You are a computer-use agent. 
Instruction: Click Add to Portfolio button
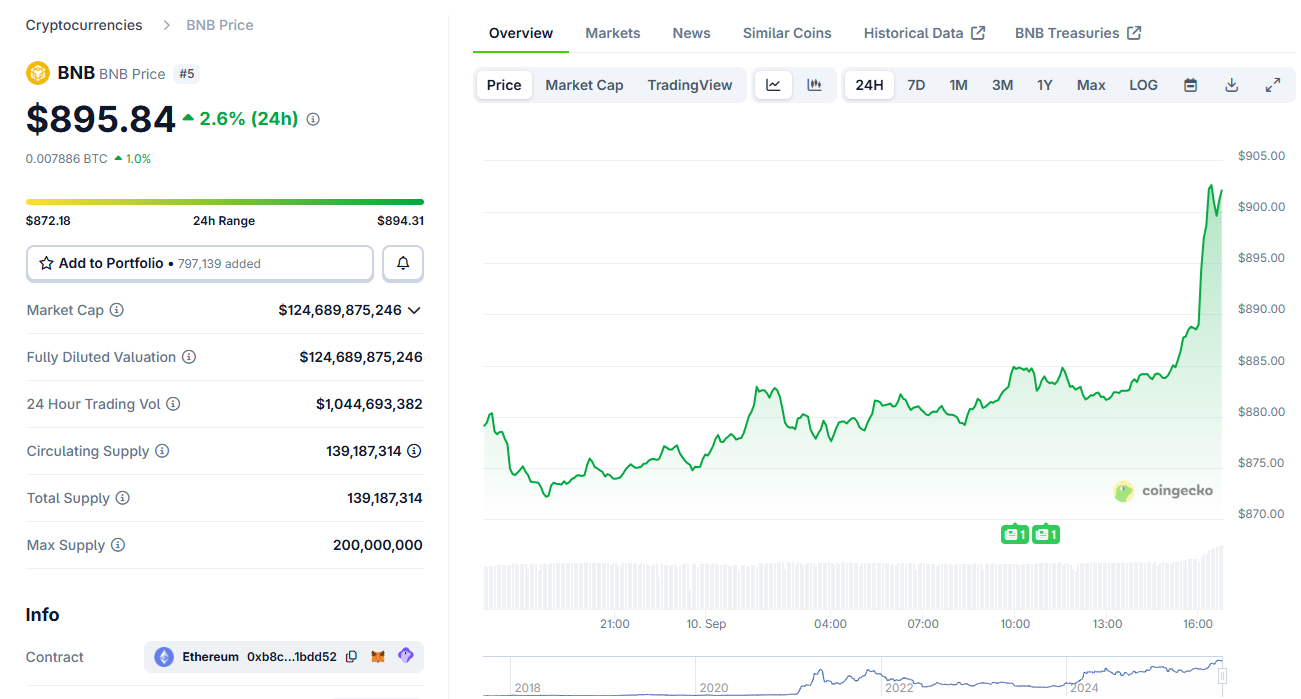point(199,263)
